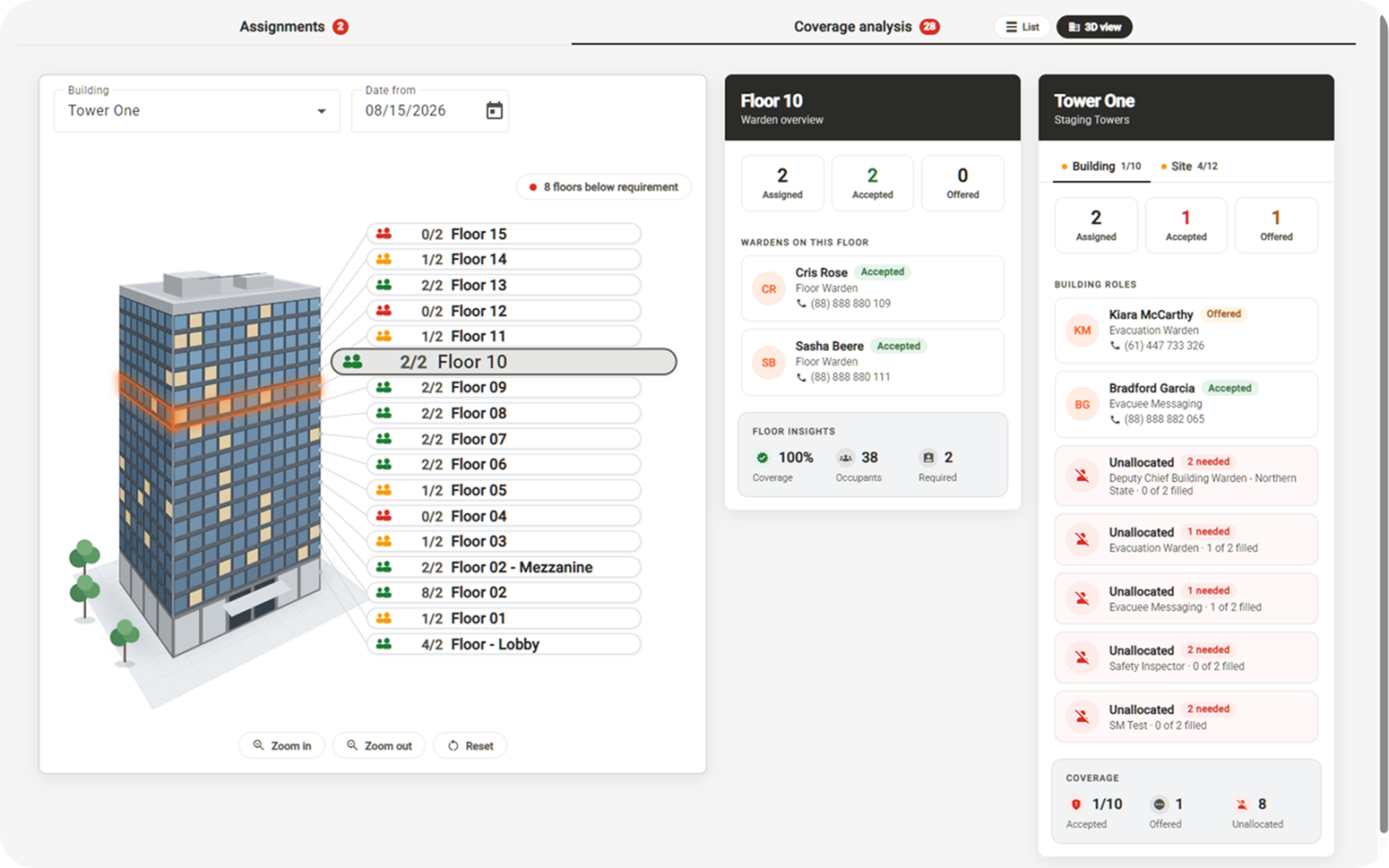Open Unallocated Deputy Chief Building Warden card

(x=1186, y=476)
